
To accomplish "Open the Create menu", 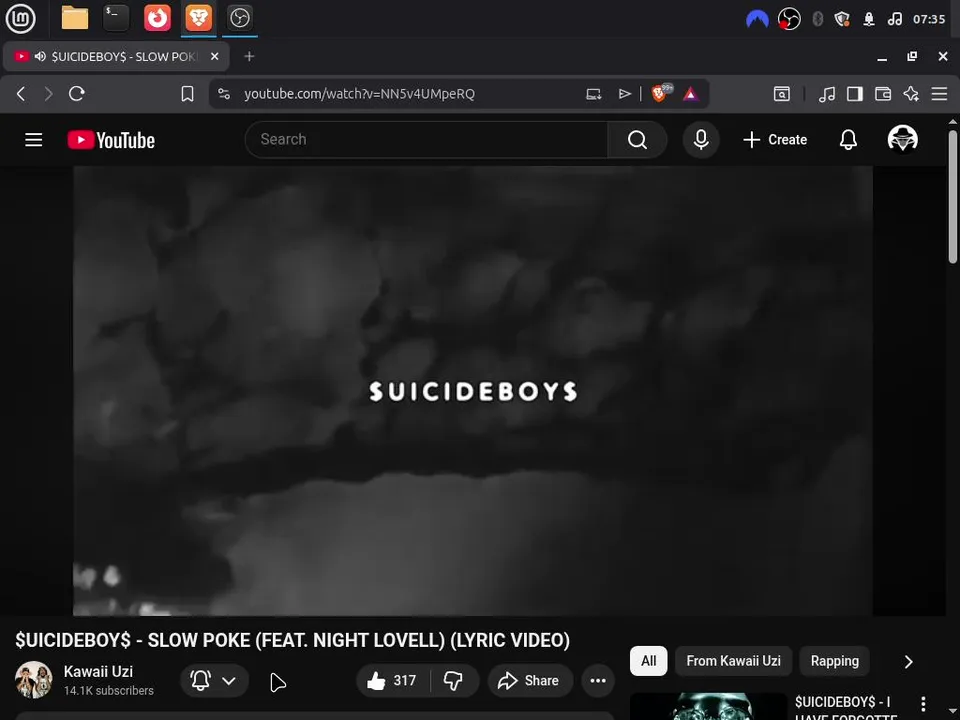I will tap(774, 140).
